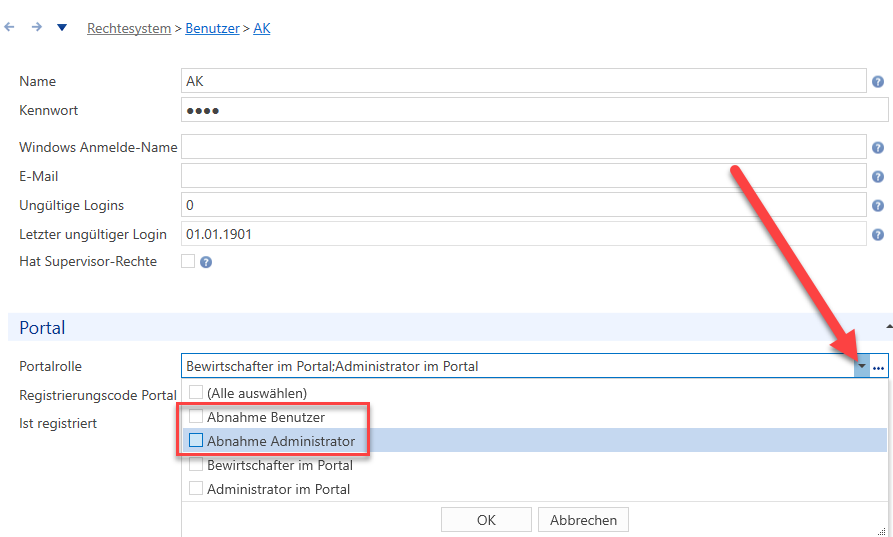Open the navigation history dropdown triangle

[x=62, y=27]
